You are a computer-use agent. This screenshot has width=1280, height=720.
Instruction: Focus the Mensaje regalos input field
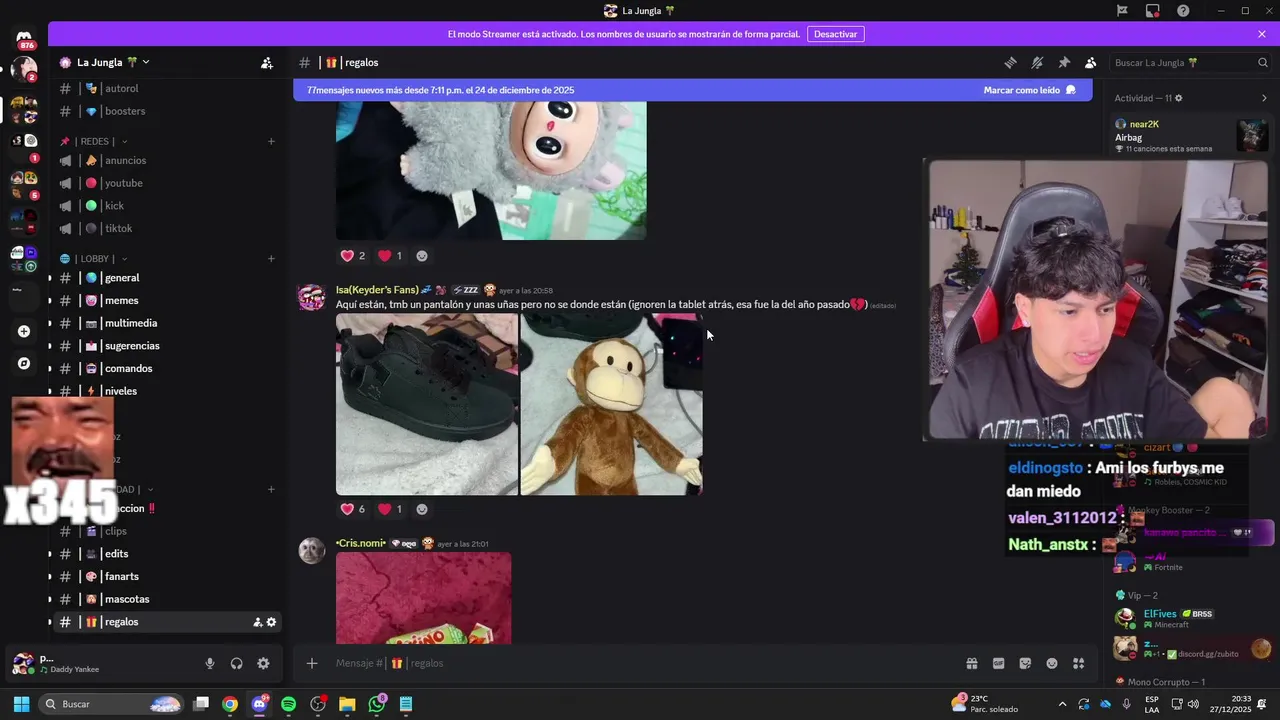click(x=640, y=663)
